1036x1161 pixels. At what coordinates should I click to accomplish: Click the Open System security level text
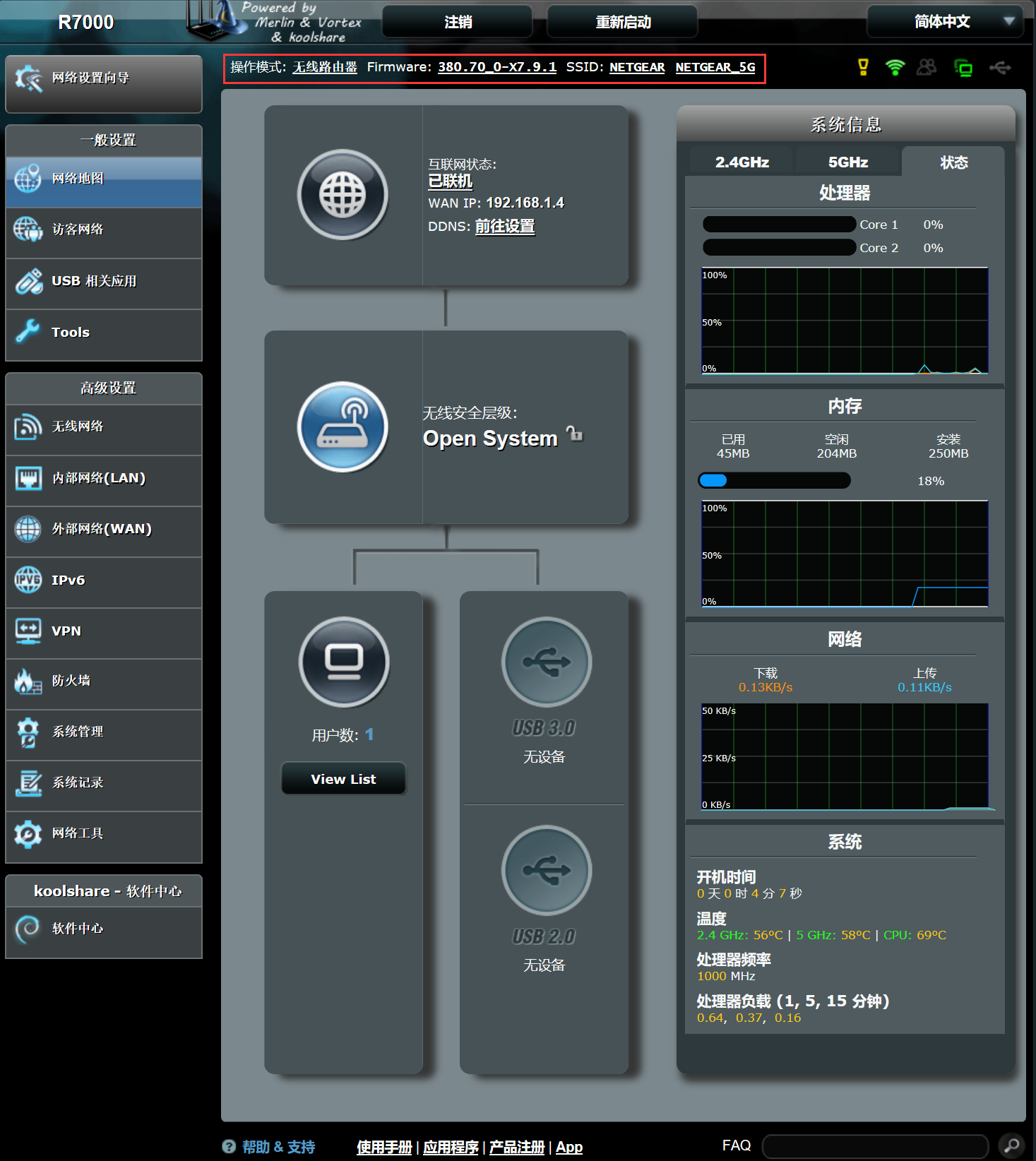(490, 438)
